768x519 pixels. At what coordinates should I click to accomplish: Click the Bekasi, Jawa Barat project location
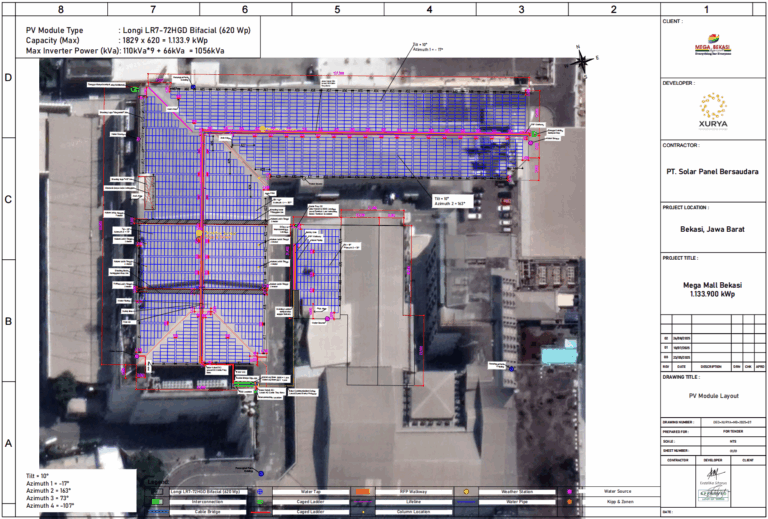711,228
